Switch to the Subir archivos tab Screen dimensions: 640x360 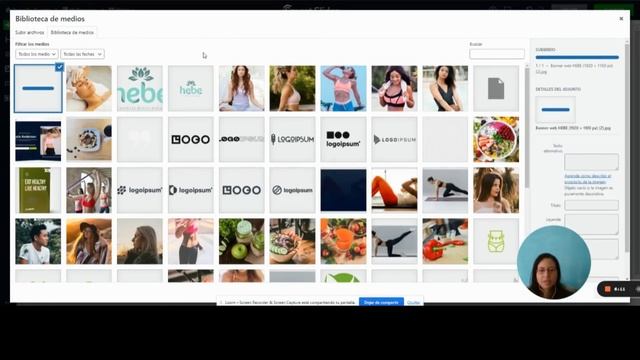pyautogui.click(x=29, y=32)
